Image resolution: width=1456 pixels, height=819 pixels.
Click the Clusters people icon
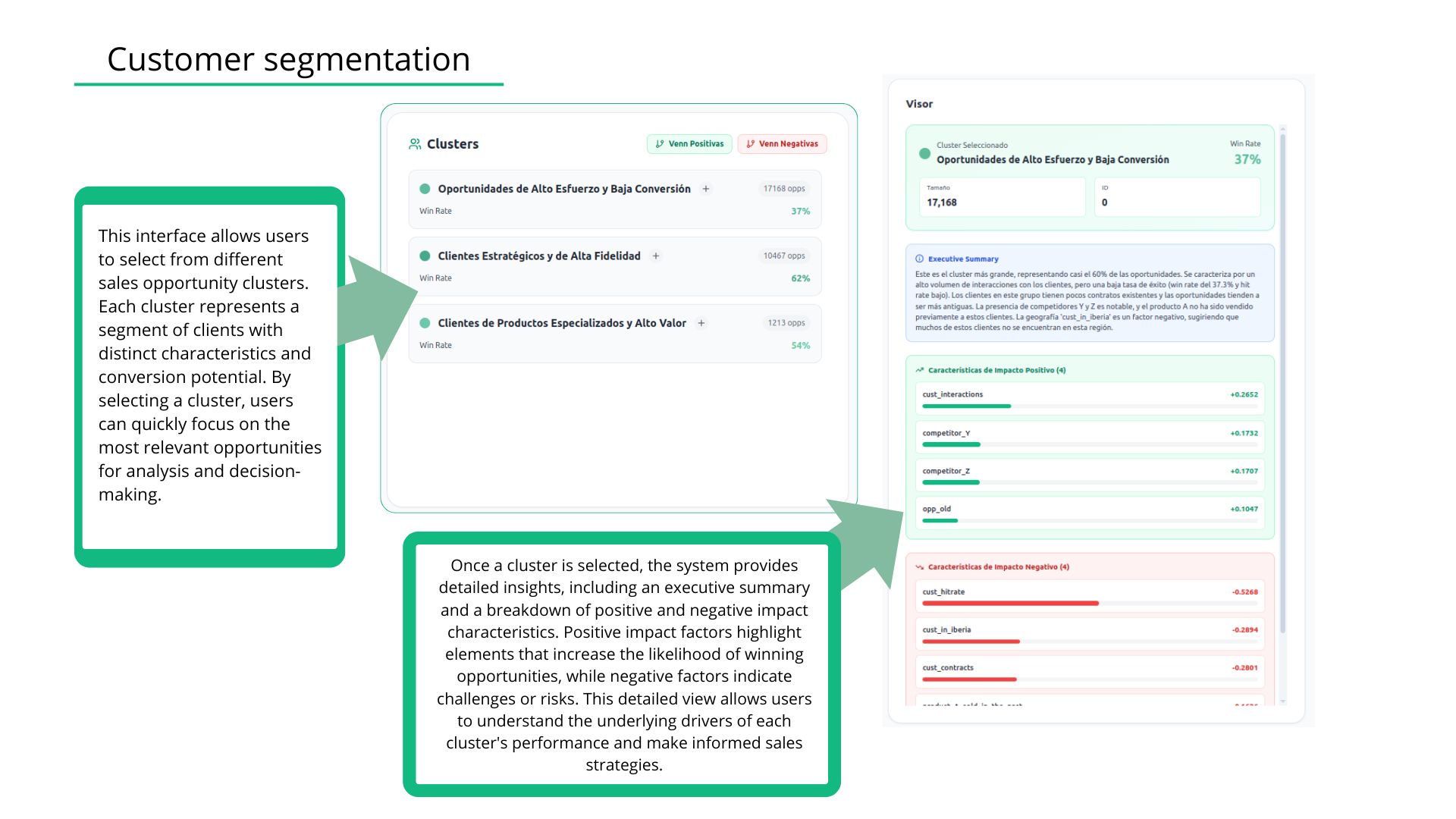pos(415,144)
